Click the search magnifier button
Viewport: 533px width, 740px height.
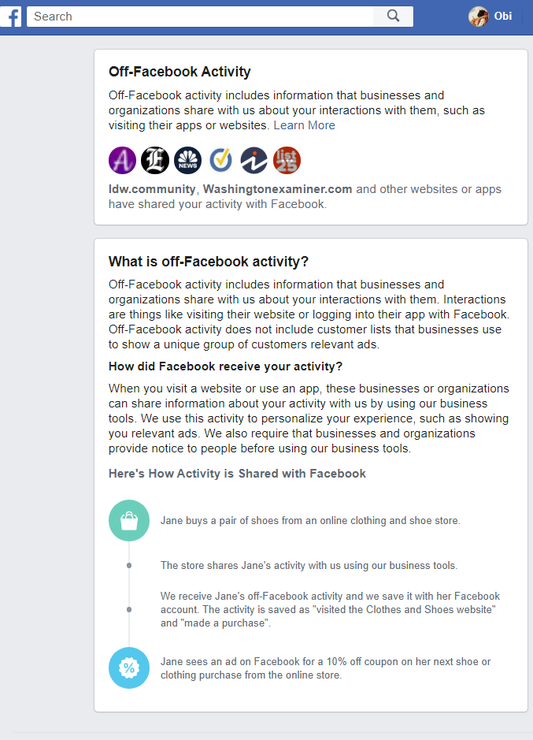coord(393,17)
